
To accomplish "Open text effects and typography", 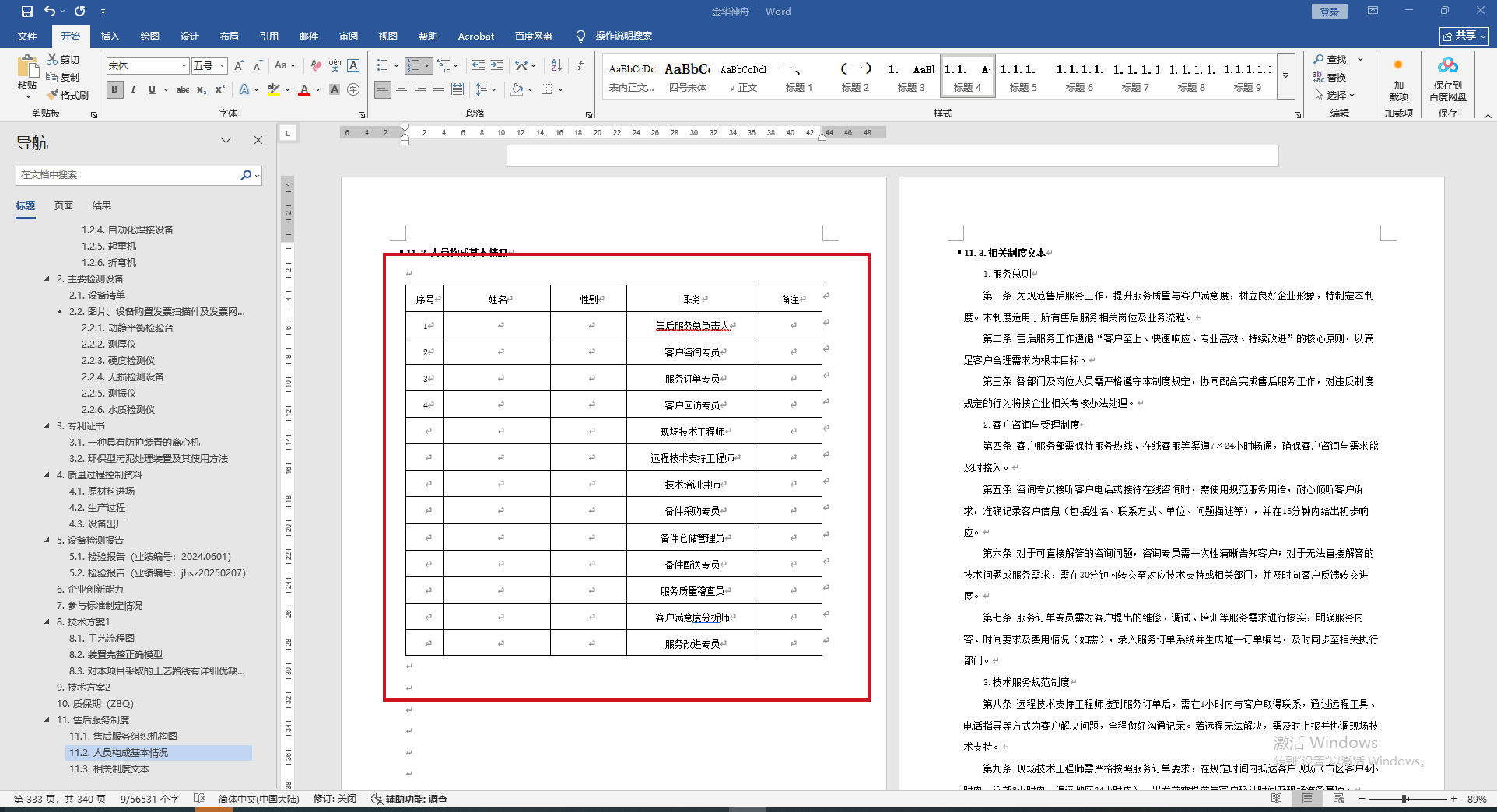I will click(x=248, y=89).
